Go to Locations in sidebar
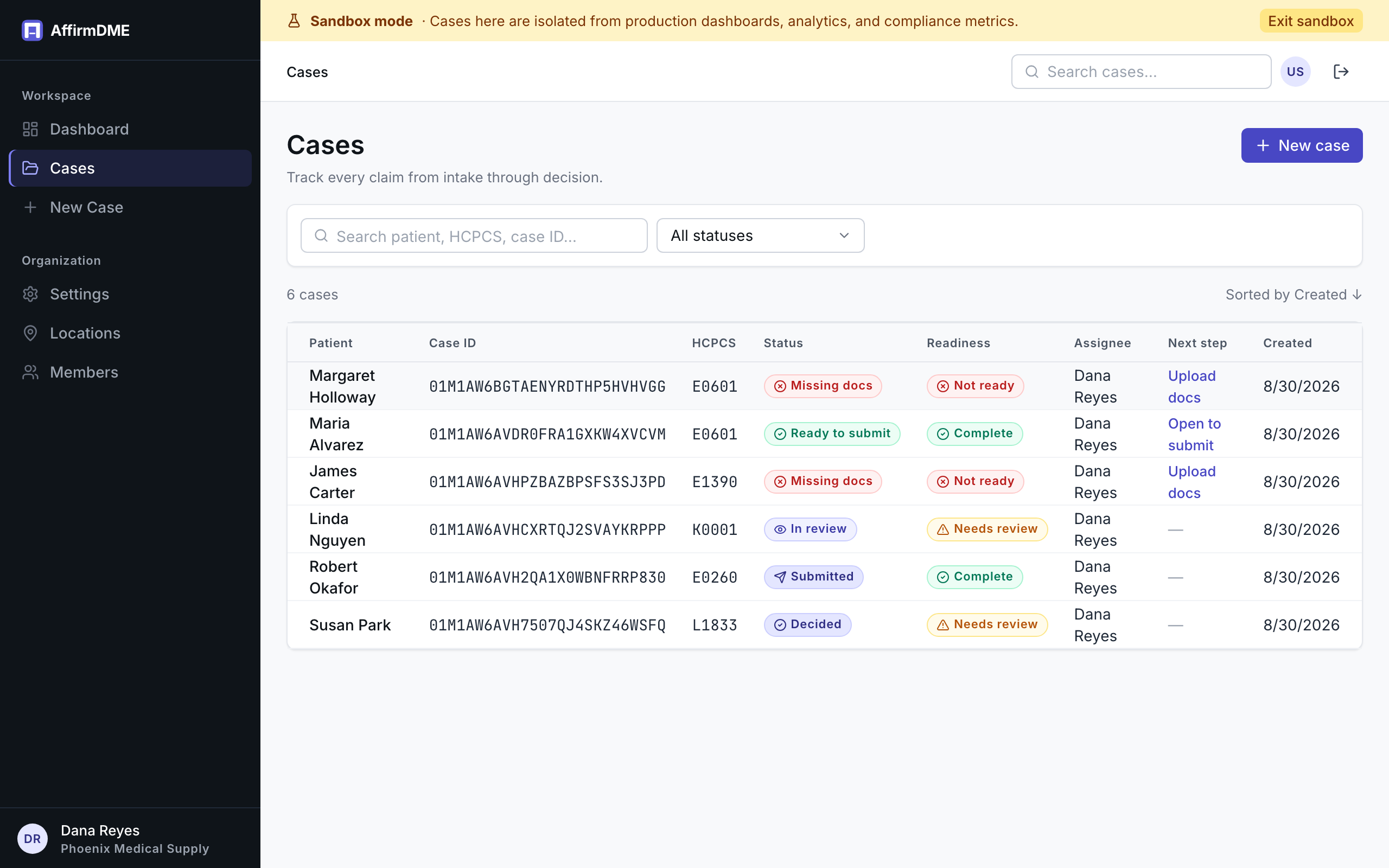The width and height of the screenshot is (1389, 868). pos(130,333)
